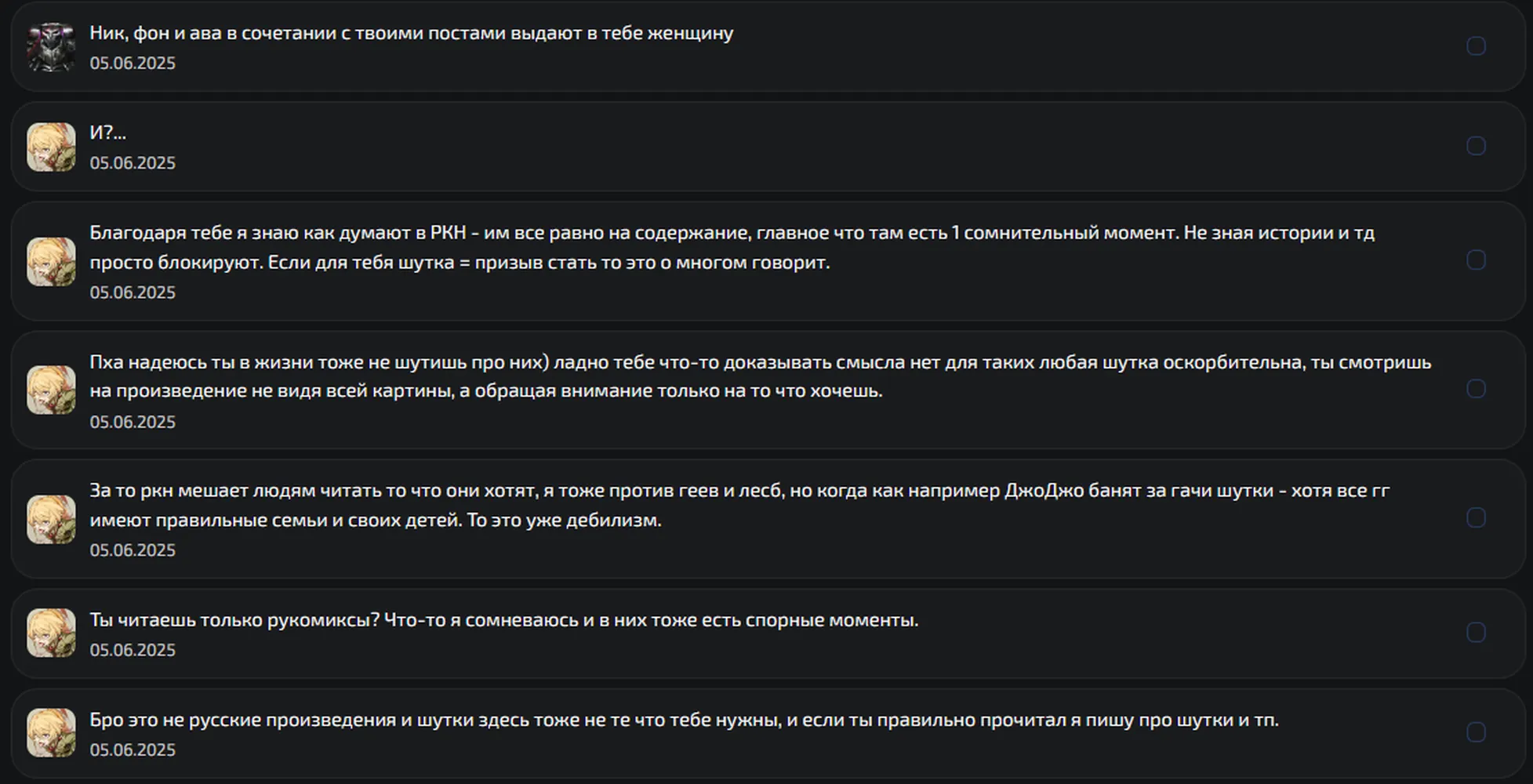Click avatar next to "Благодаря тебе" comment
Viewport: 1533px width, 784px height.
(x=51, y=261)
